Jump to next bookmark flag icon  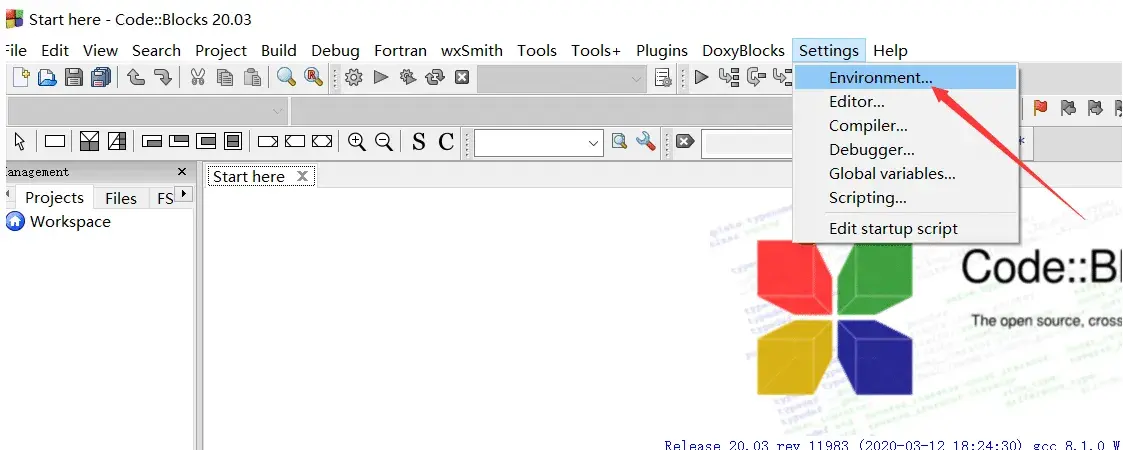coord(1095,108)
